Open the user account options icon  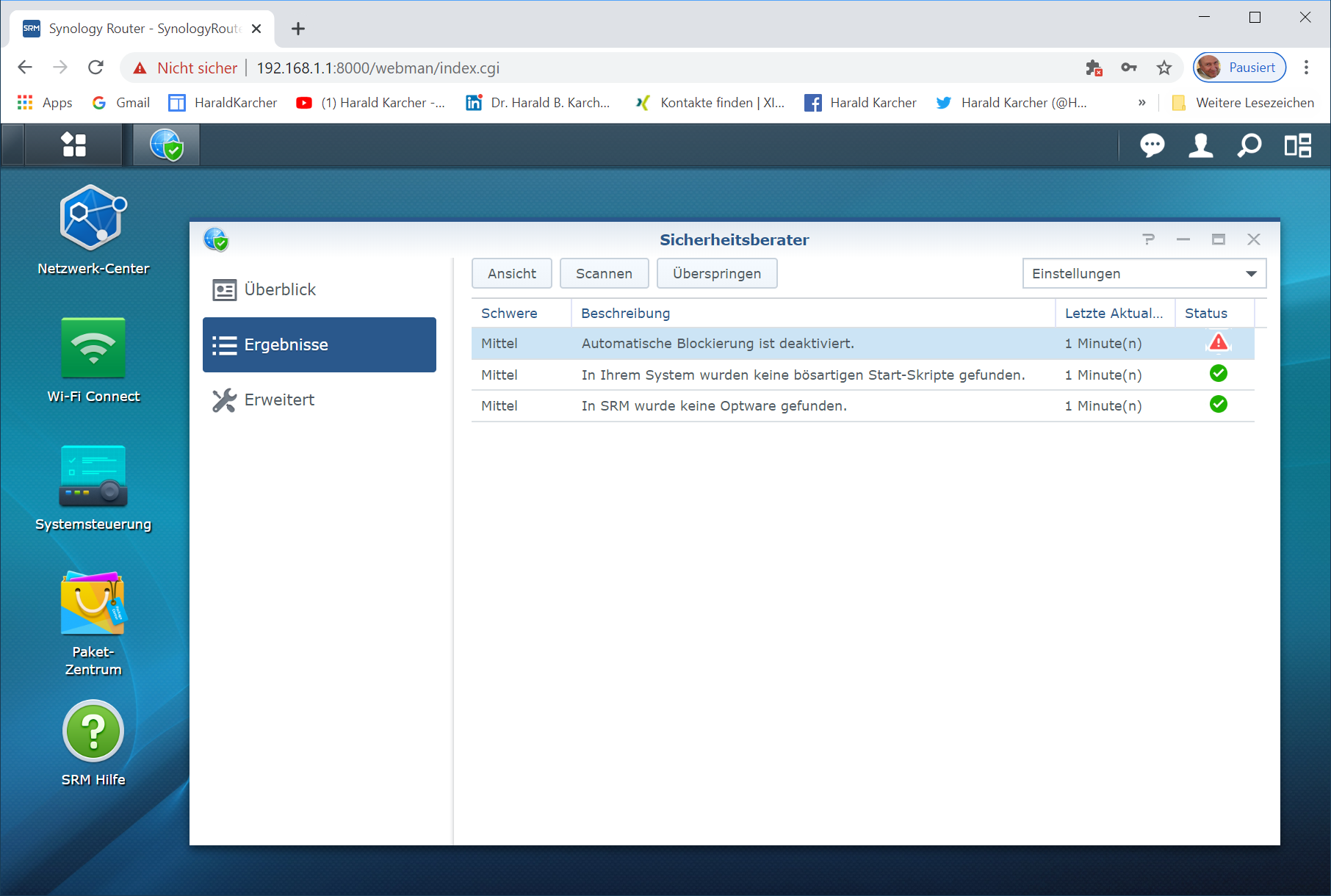point(1200,145)
